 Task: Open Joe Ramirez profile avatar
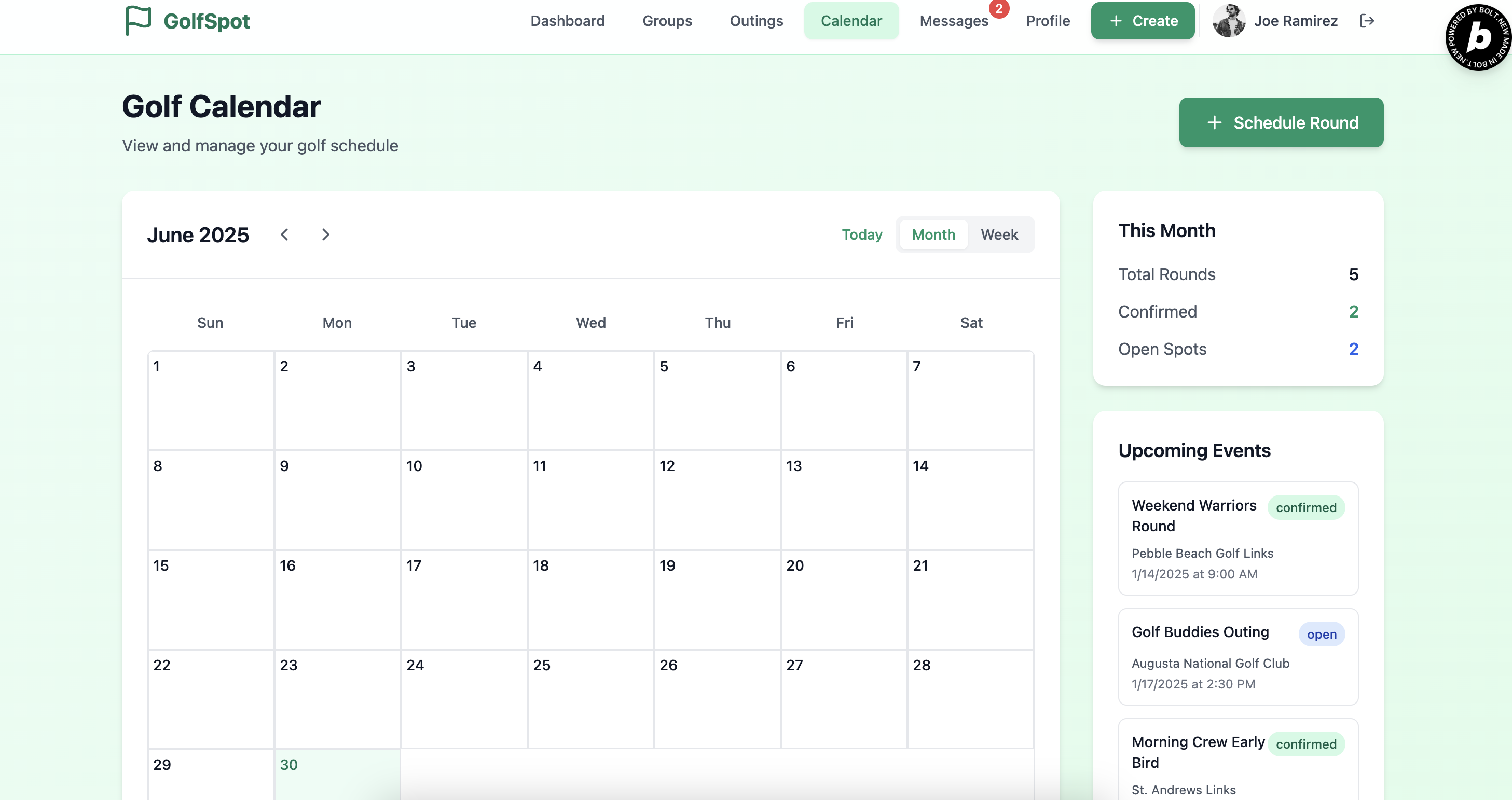(1229, 21)
